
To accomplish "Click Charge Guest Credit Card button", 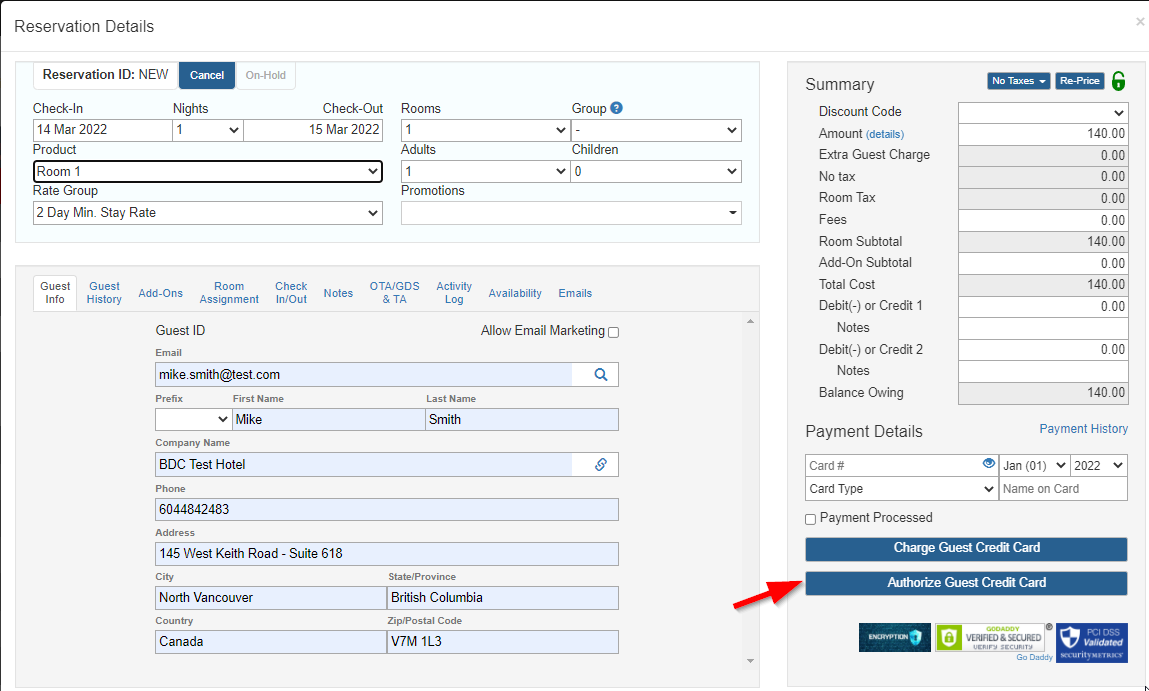I will click(967, 548).
